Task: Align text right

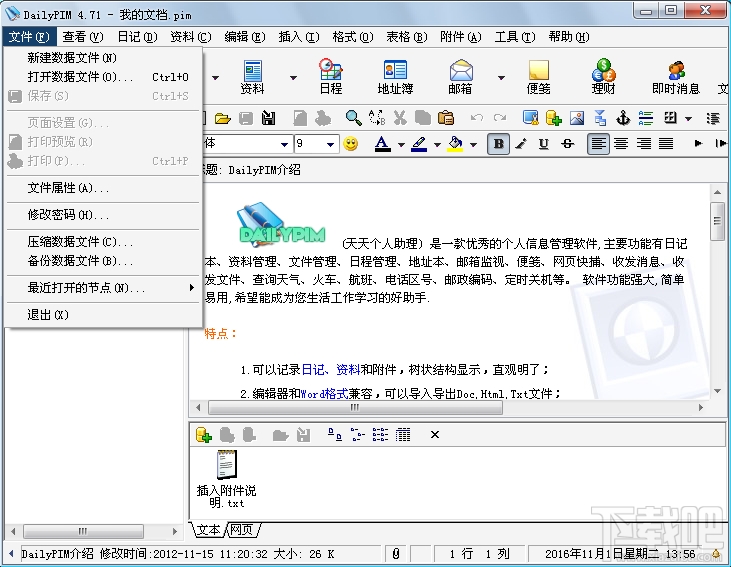Action: click(643, 144)
